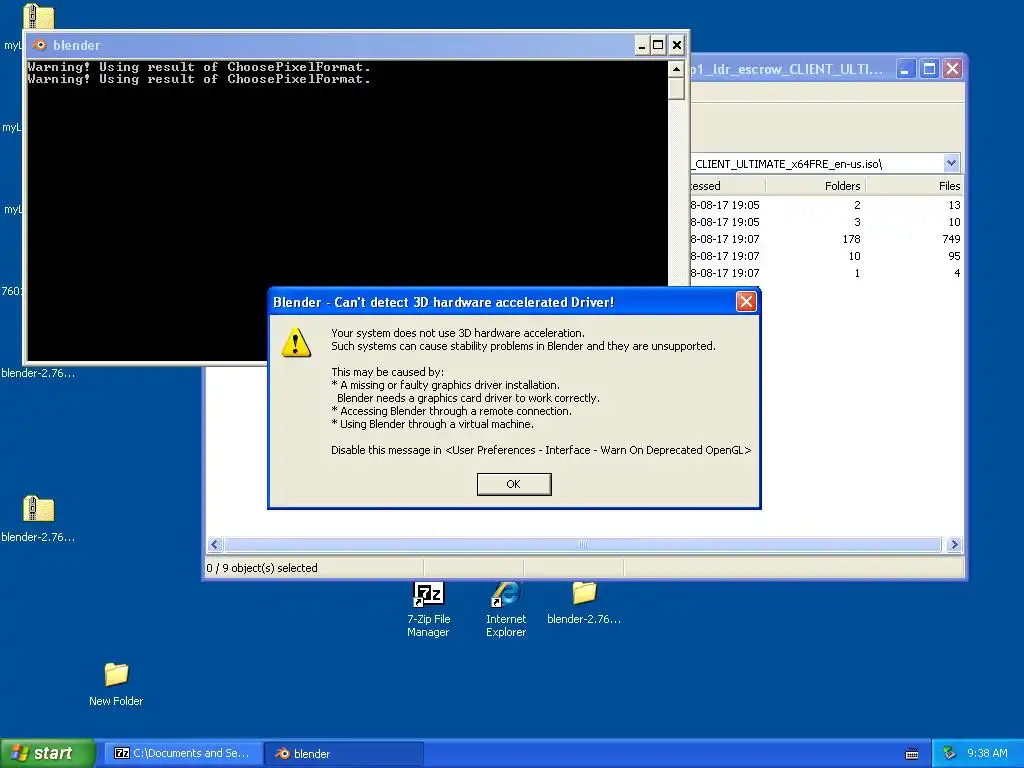Maximize the 7-Zip window
The image size is (1024, 768).
[929, 69]
